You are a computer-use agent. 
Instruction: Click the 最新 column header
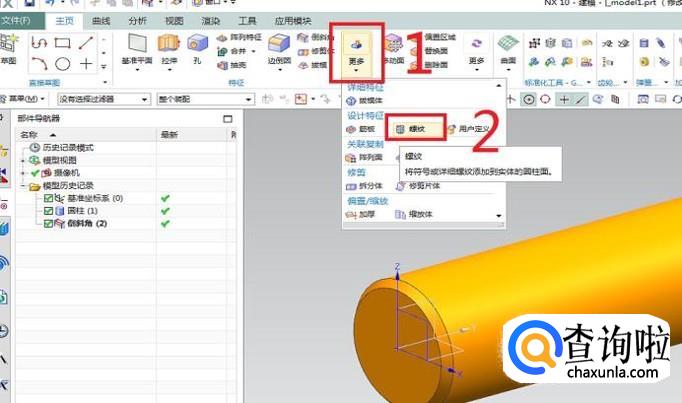pyautogui.click(x=191, y=135)
